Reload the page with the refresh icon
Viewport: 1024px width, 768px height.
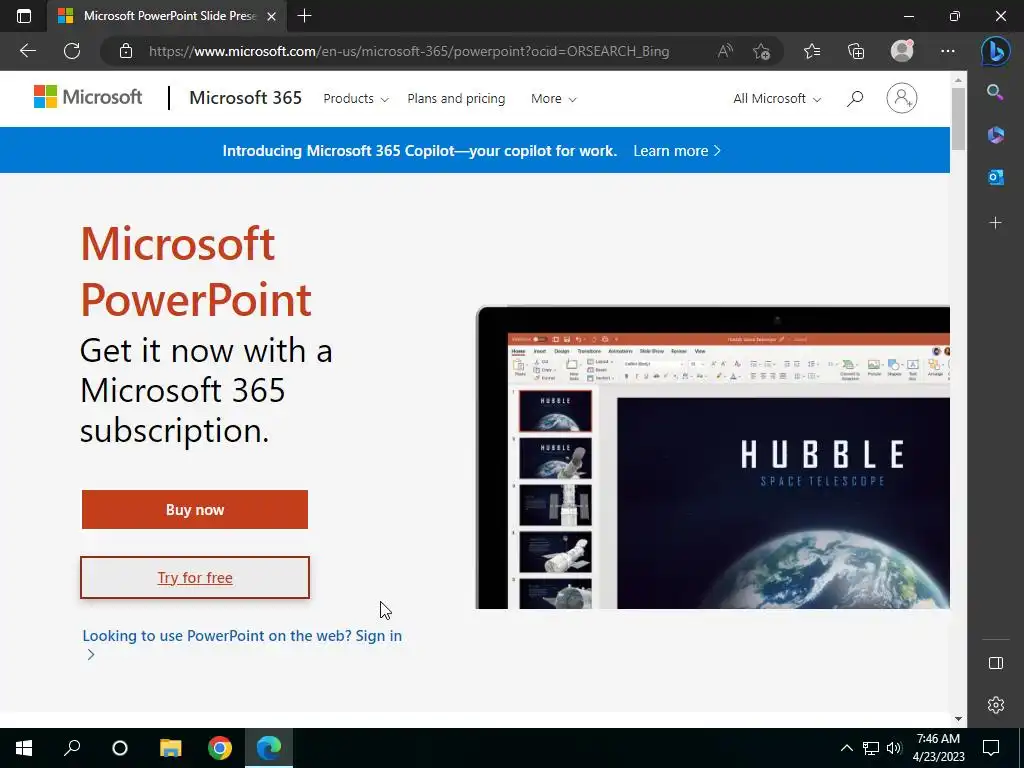click(x=72, y=51)
